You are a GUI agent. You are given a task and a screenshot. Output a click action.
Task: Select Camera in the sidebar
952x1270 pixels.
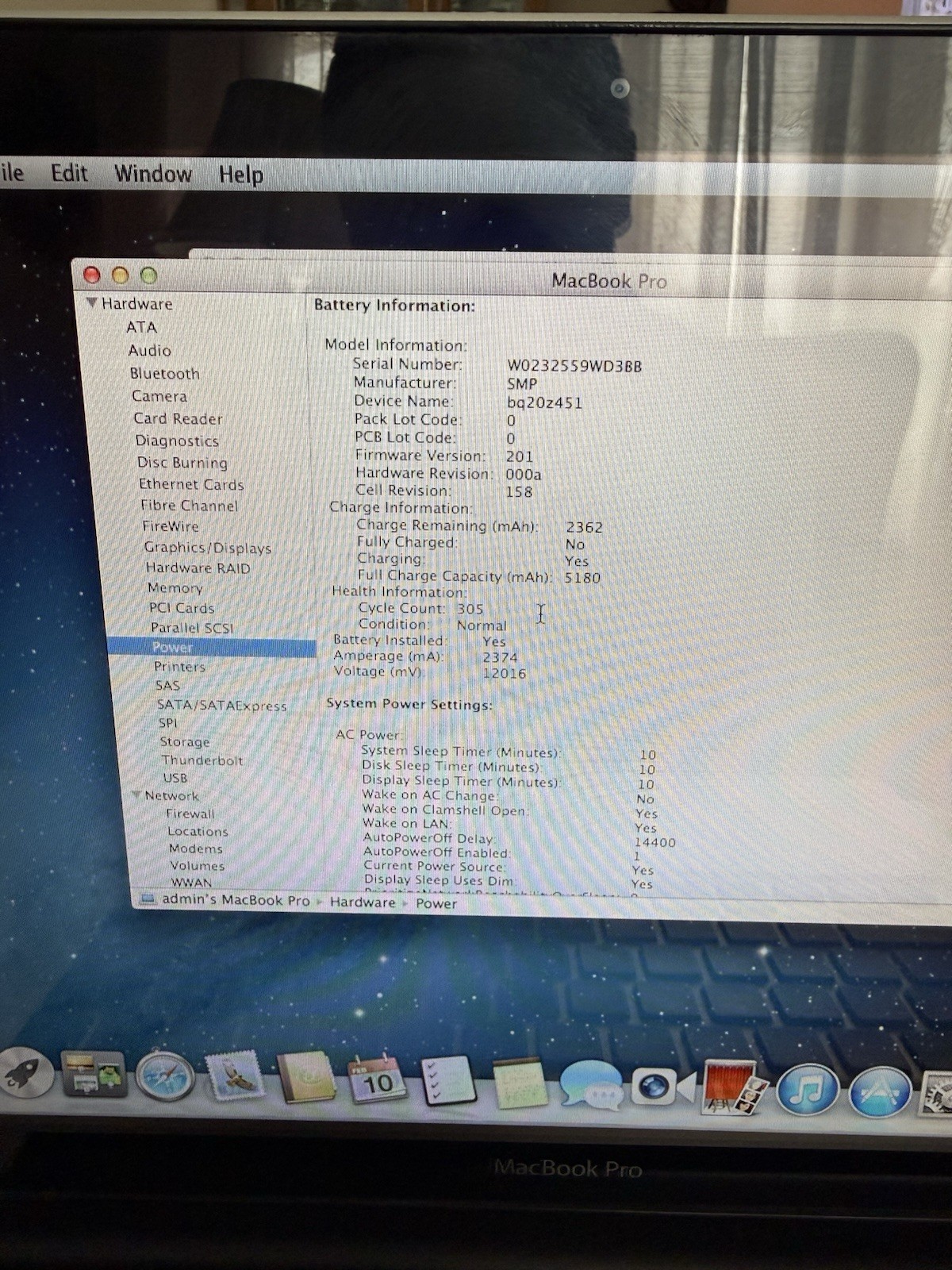159,395
